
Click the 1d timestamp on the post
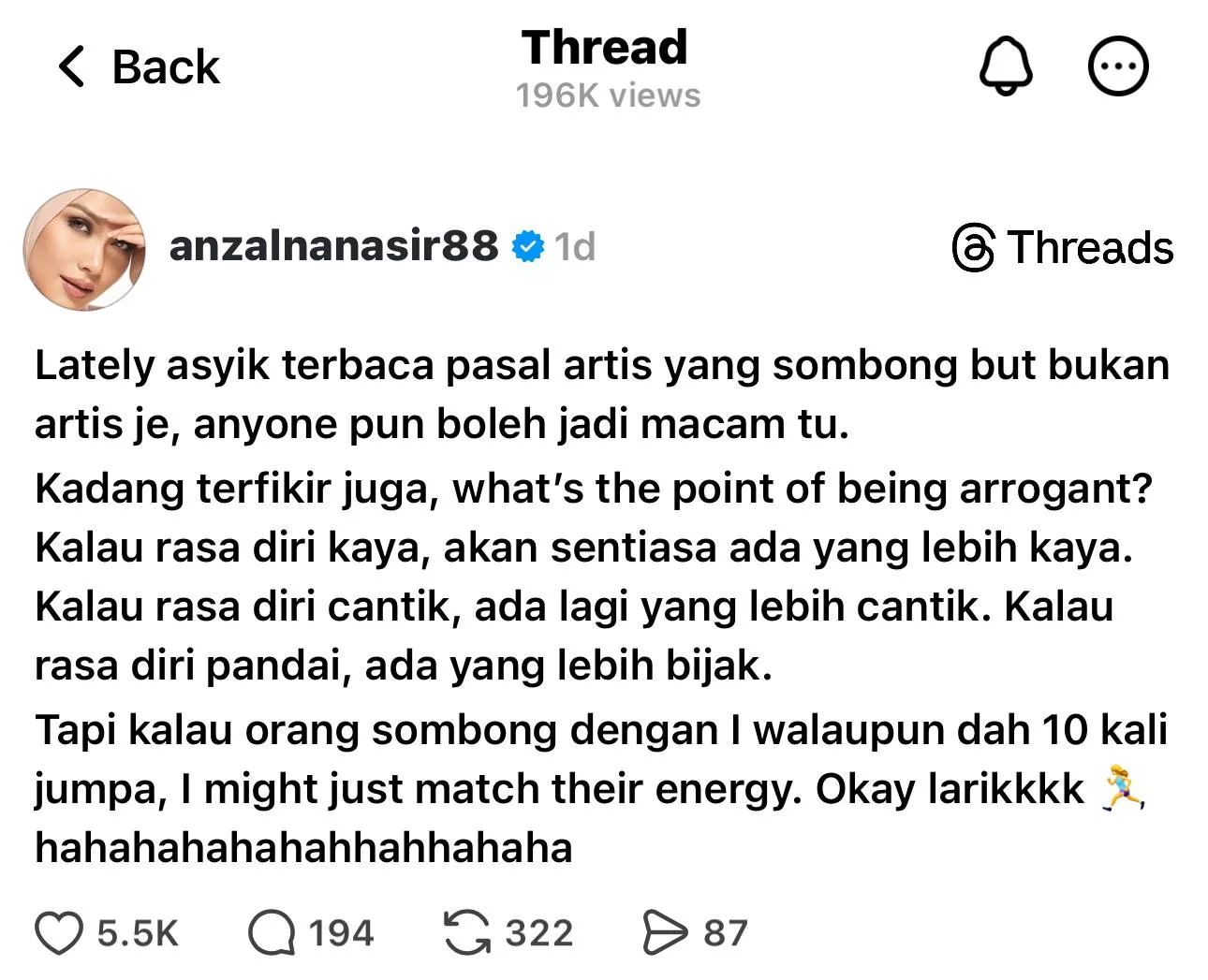pos(575,246)
